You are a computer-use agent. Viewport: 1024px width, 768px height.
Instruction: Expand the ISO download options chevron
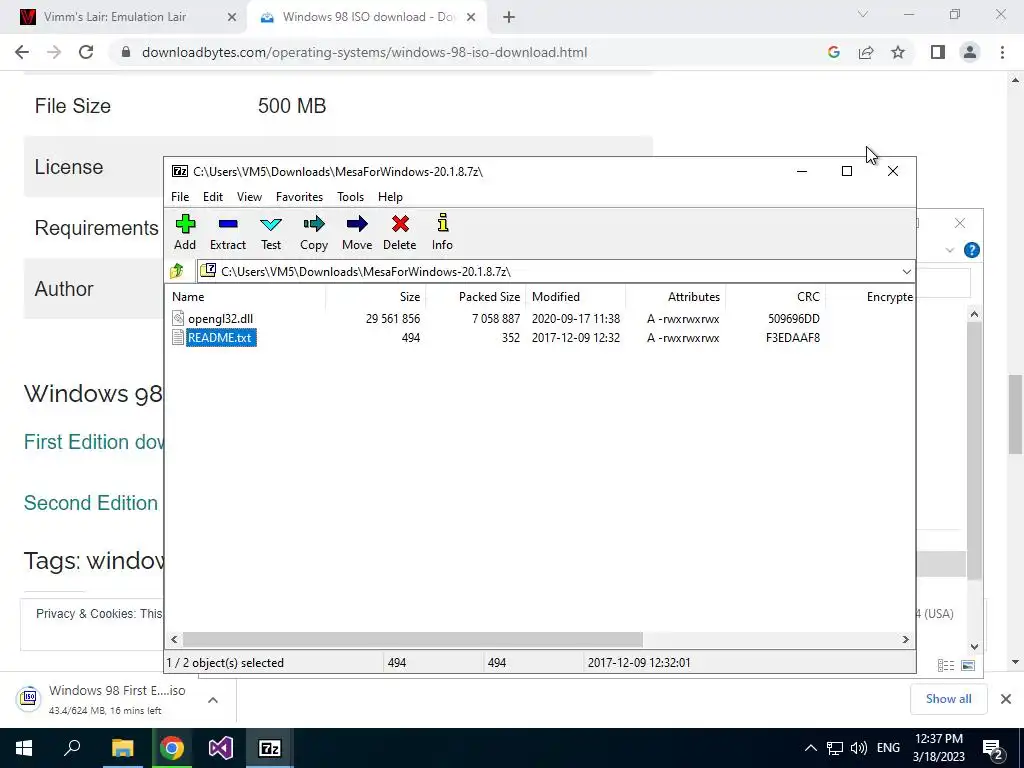[213, 699]
